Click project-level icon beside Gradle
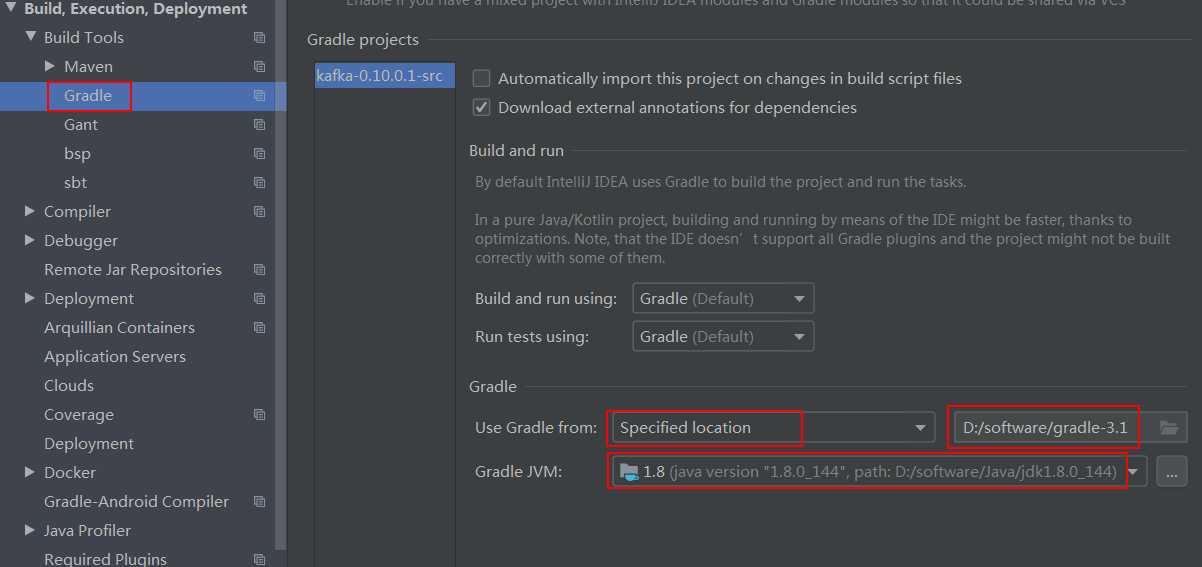The width and height of the screenshot is (1202, 567). coord(259,96)
